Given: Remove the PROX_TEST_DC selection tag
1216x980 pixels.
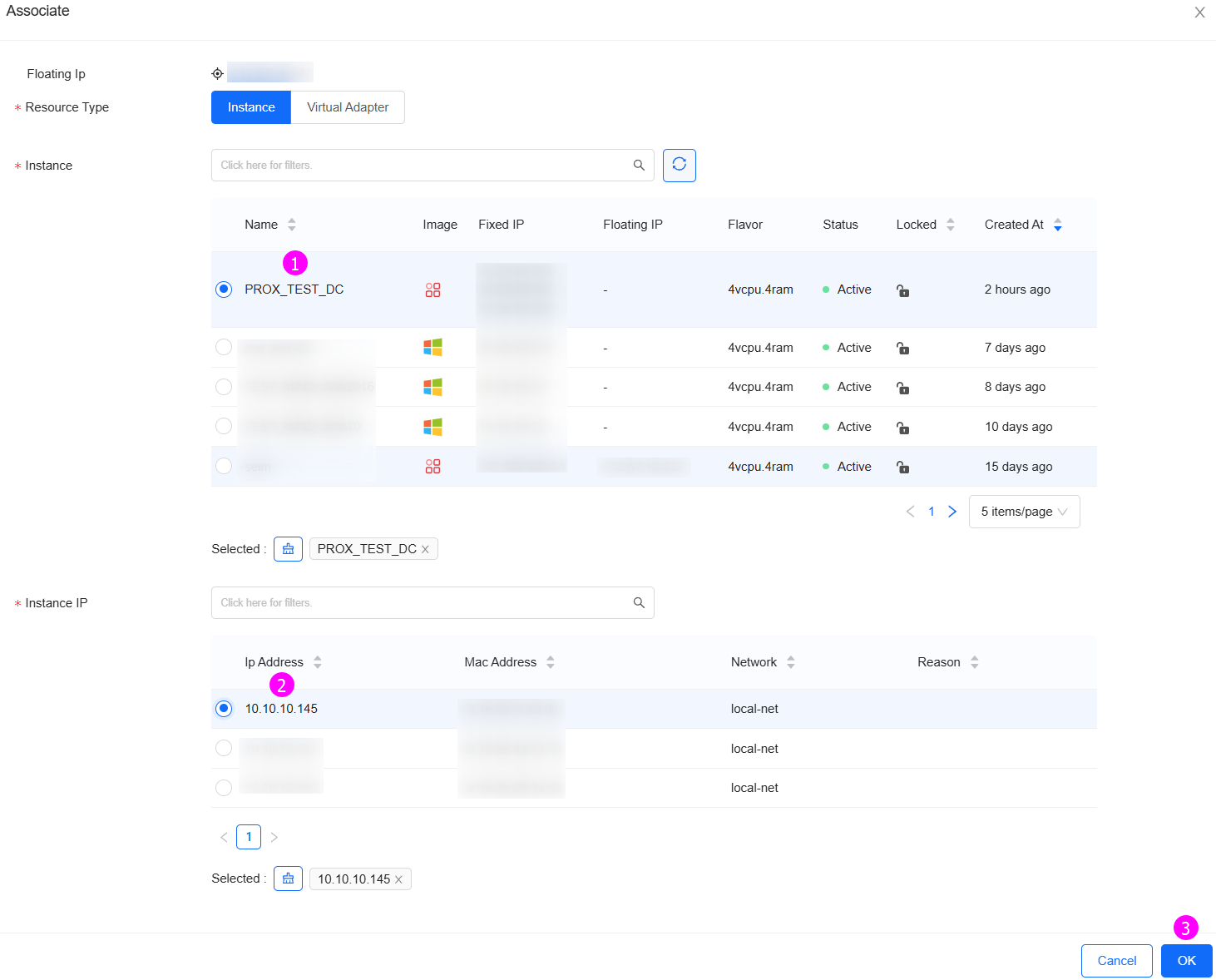Looking at the screenshot, I should [x=425, y=549].
